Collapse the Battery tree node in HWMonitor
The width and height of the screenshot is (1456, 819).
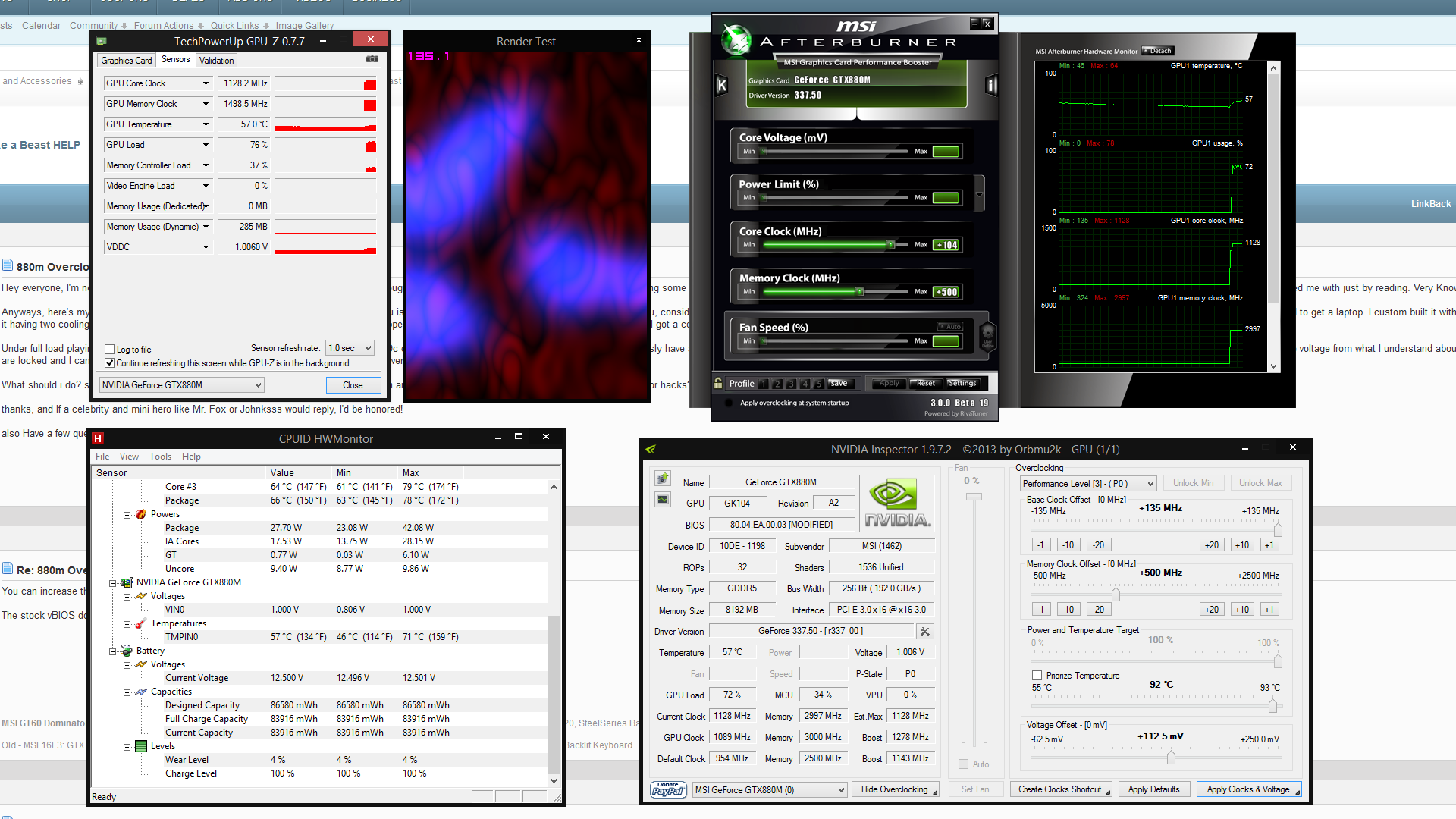tap(112, 651)
